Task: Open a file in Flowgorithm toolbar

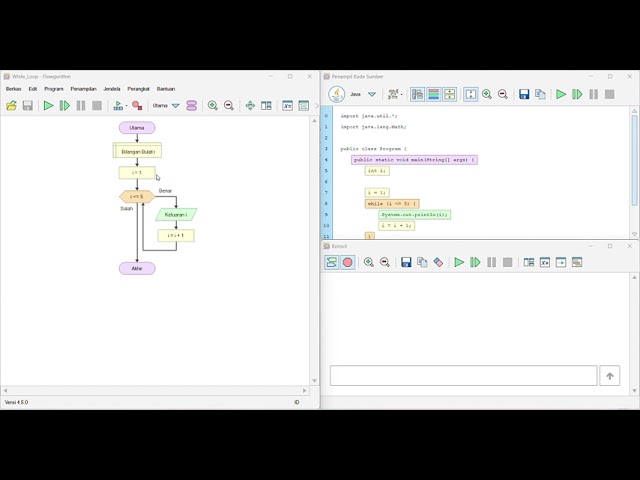Action: point(11,106)
